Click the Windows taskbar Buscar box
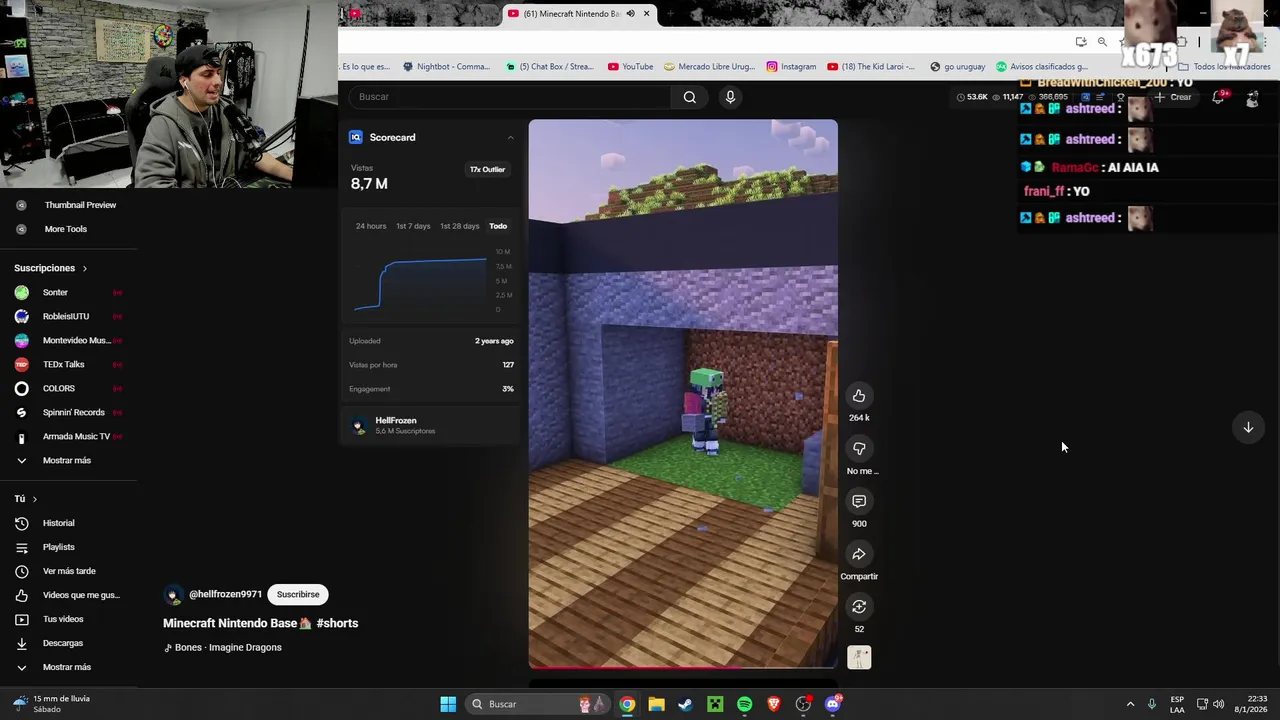The image size is (1280, 720). pyautogui.click(x=537, y=704)
